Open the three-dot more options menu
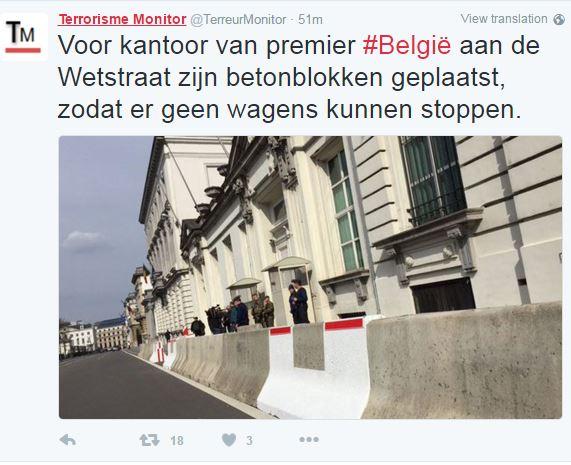 click(309, 440)
